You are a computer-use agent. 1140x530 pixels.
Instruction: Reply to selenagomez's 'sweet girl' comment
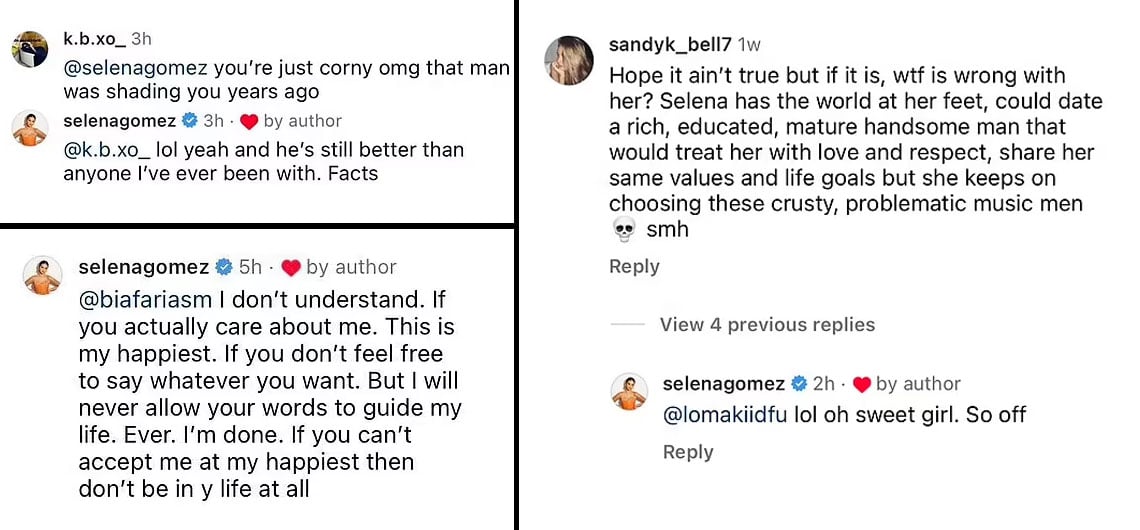688,452
